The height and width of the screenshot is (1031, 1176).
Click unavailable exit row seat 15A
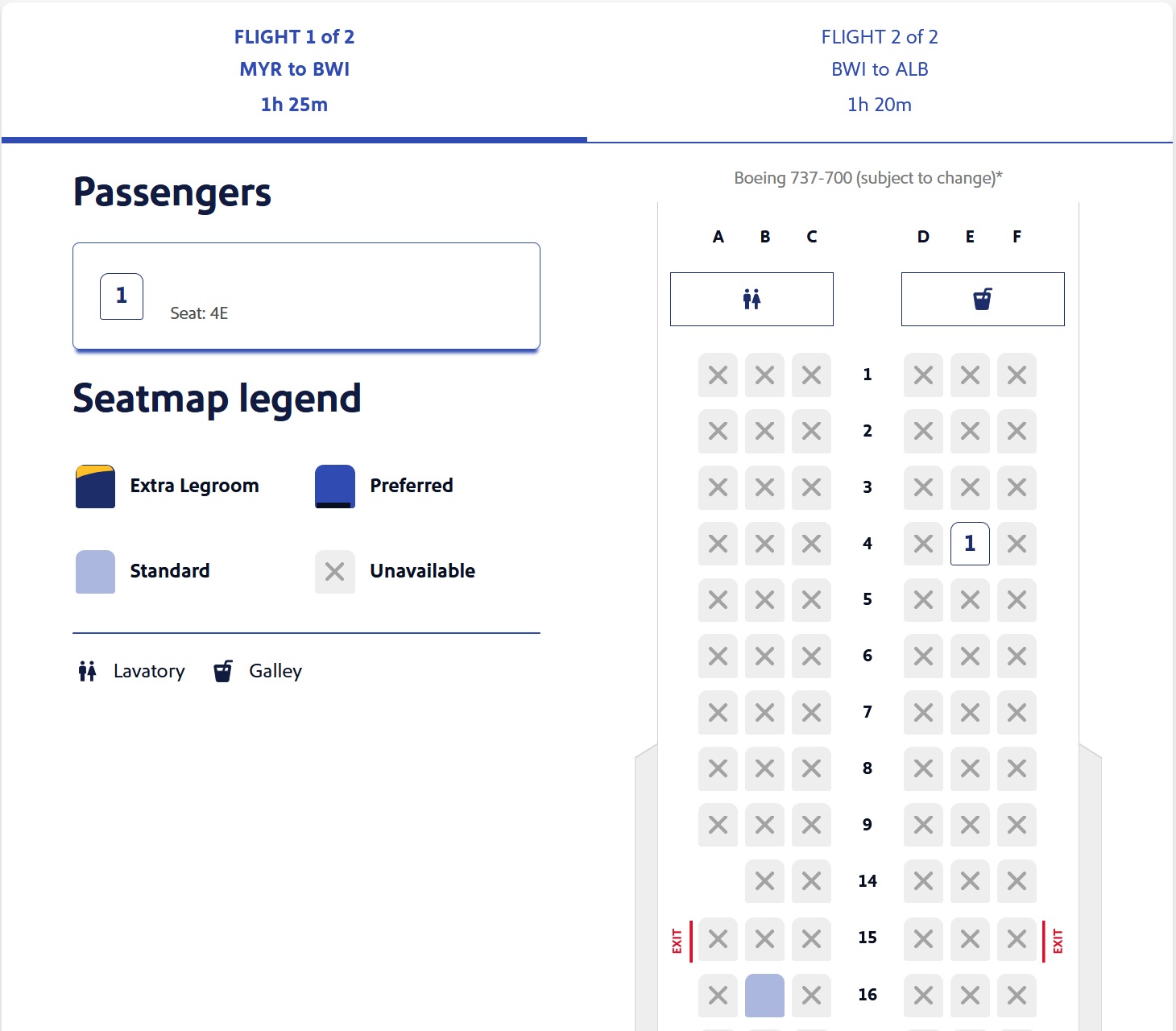pyautogui.click(x=718, y=938)
